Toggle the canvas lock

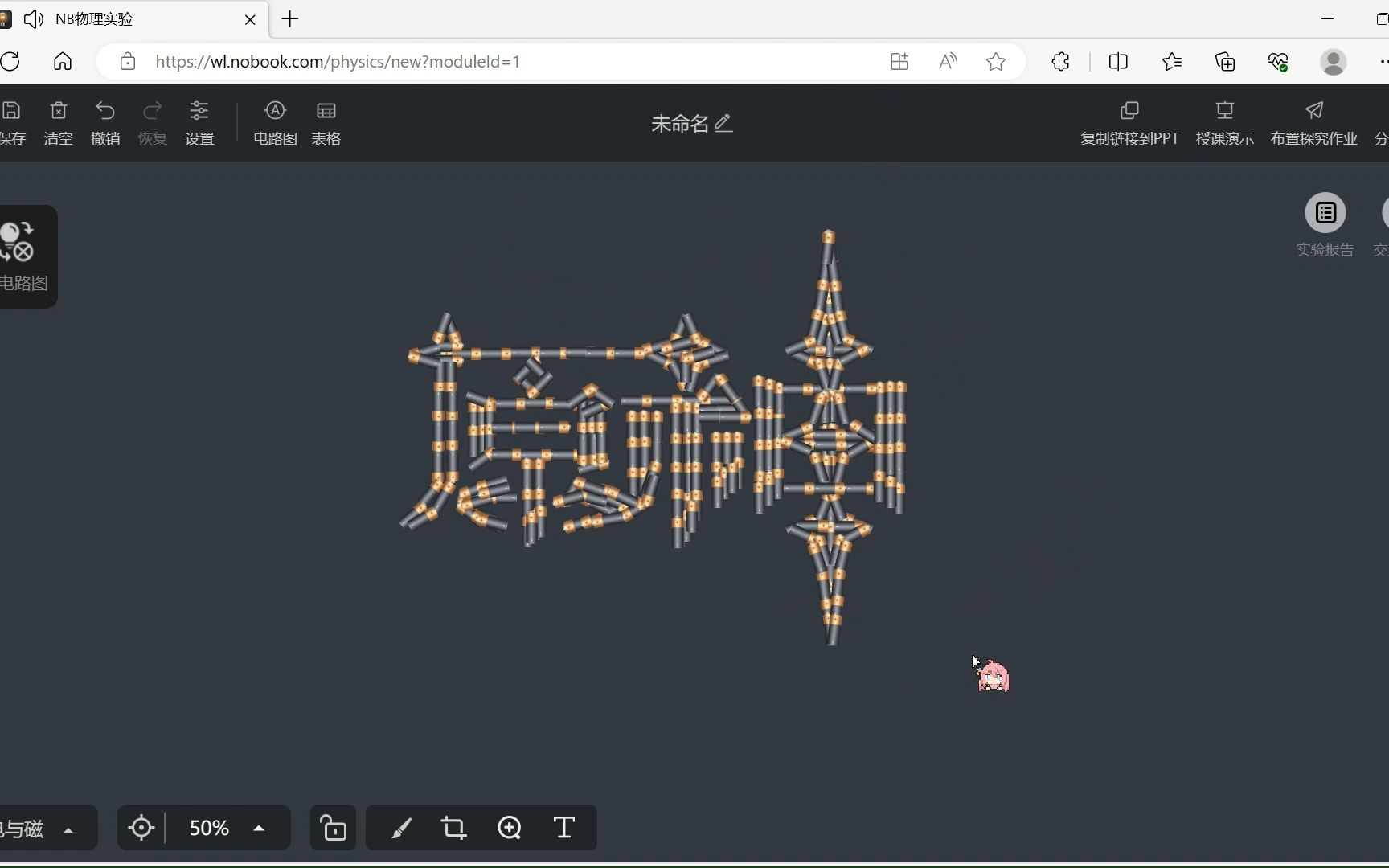pyautogui.click(x=333, y=828)
